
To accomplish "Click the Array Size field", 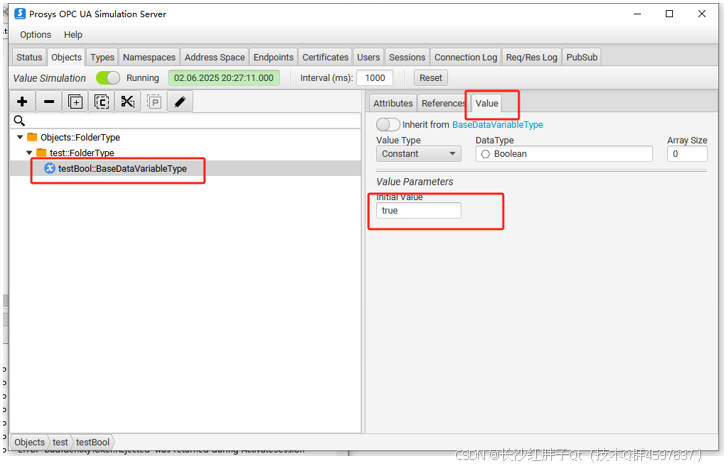I will 687,154.
